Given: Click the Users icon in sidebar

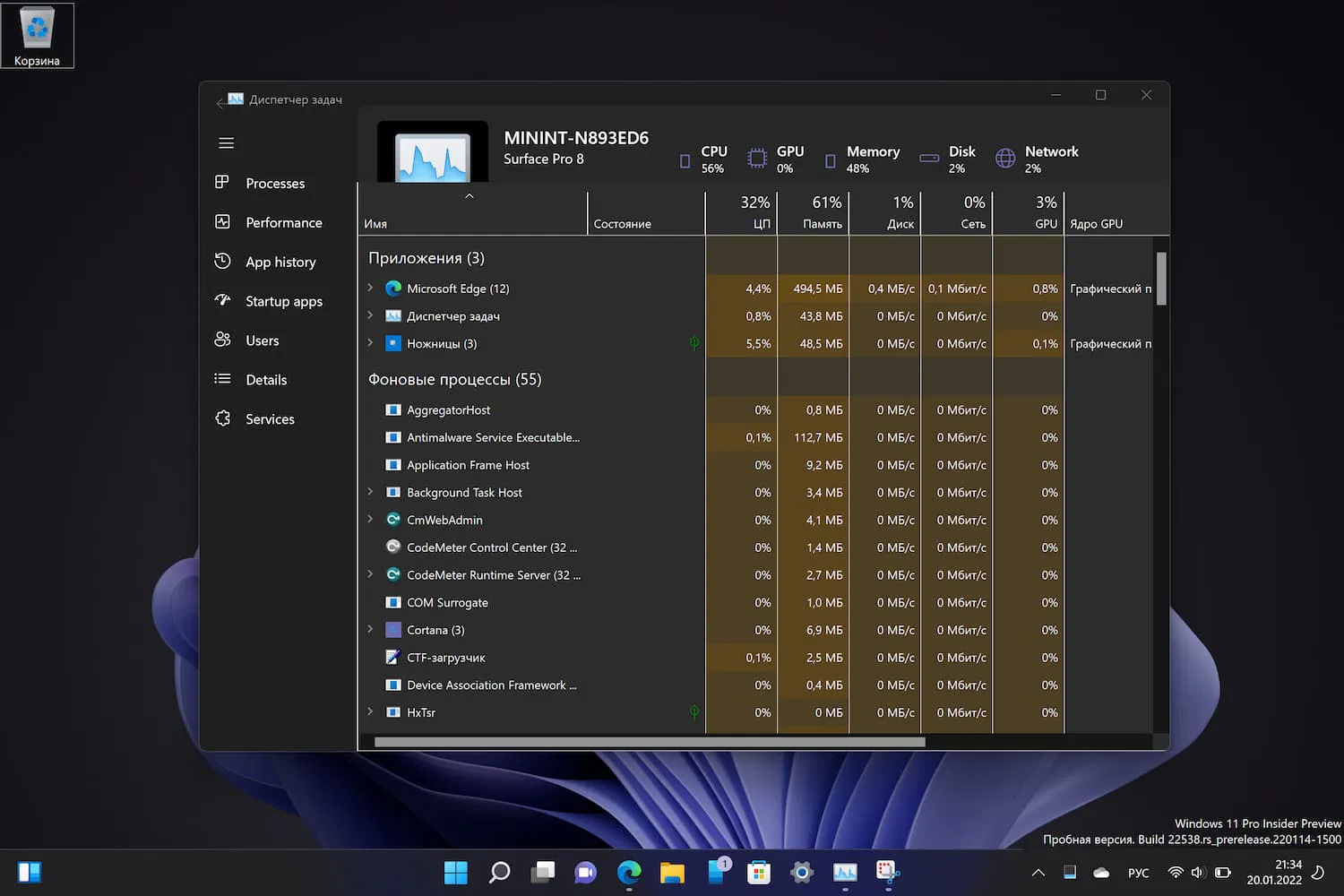Looking at the screenshot, I should [222, 340].
